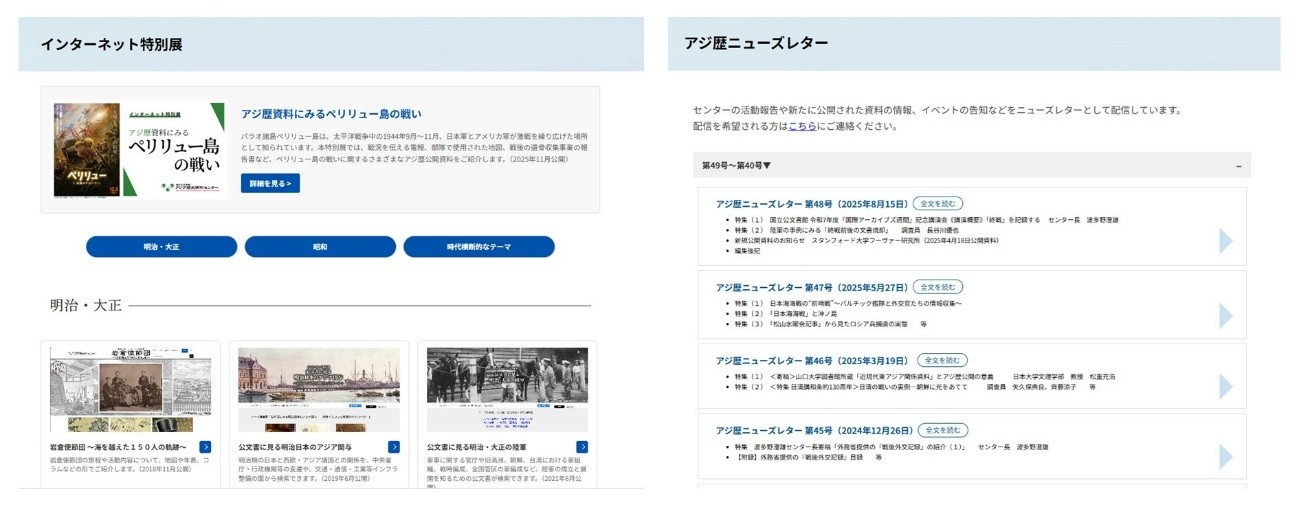Open the ペリリュー島の戦い banner image
This screenshot has width=1299, height=507.
pos(139,150)
